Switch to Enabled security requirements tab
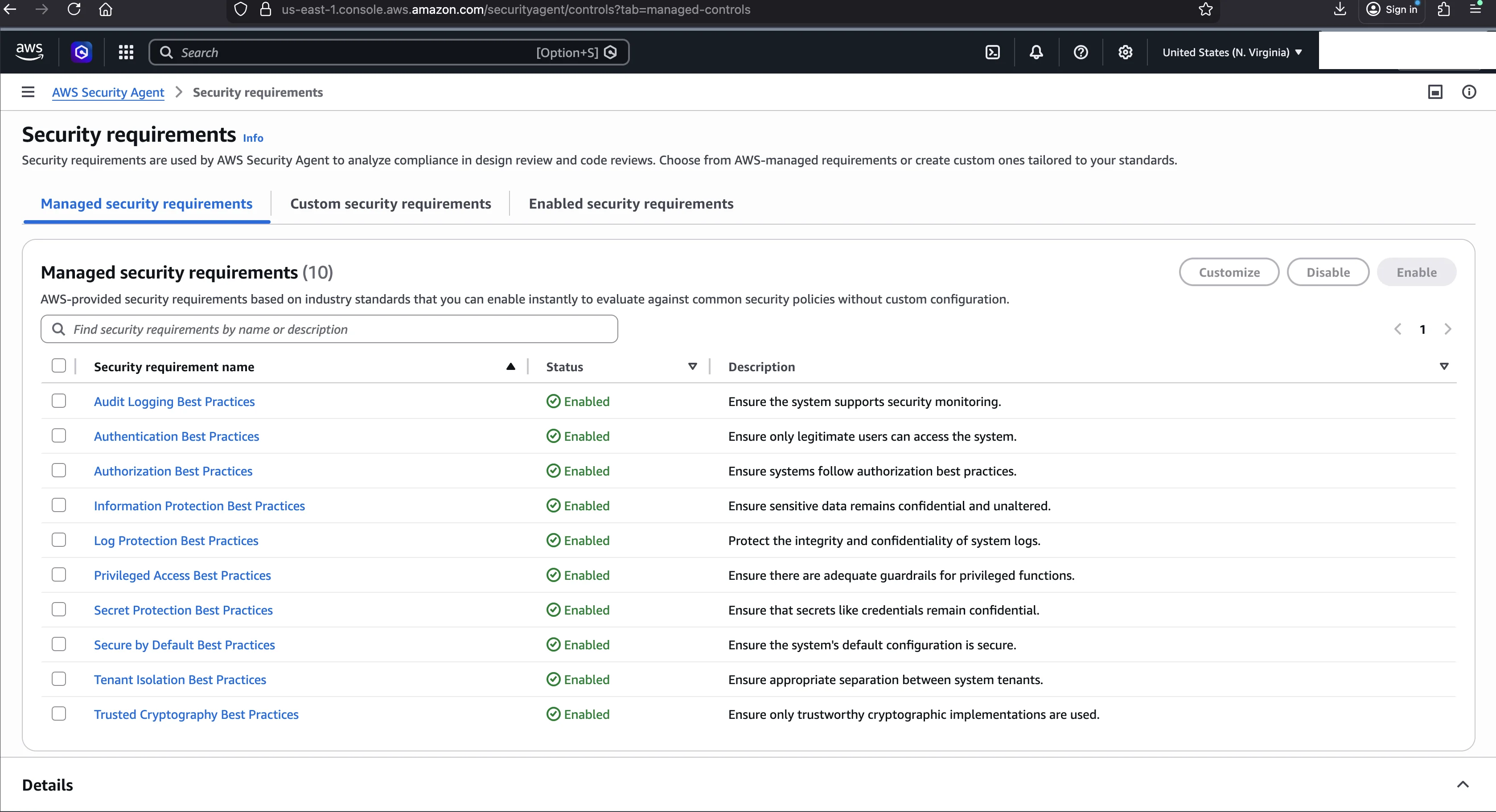This screenshot has height=812, width=1496. [631, 204]
